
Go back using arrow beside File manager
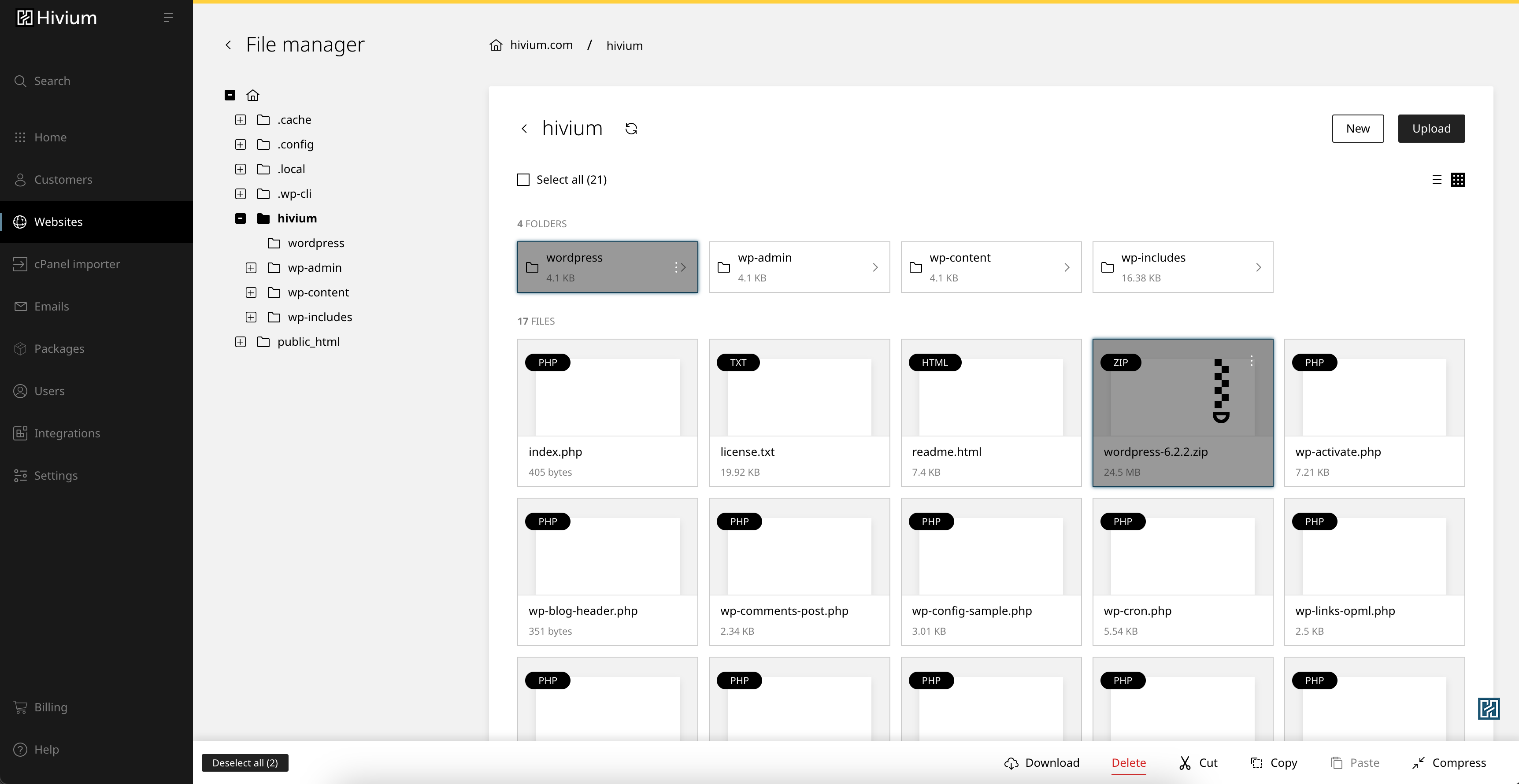tap(228, 45)
